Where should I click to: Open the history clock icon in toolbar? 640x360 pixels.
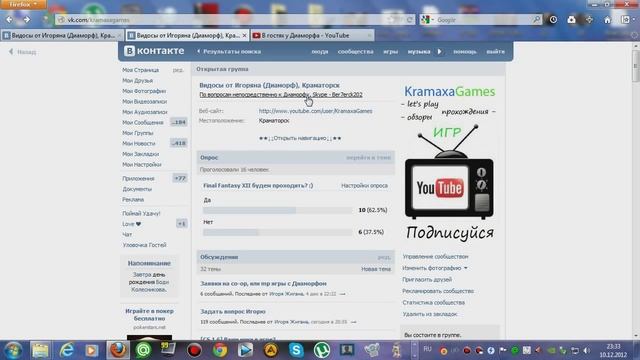point(553,20)
